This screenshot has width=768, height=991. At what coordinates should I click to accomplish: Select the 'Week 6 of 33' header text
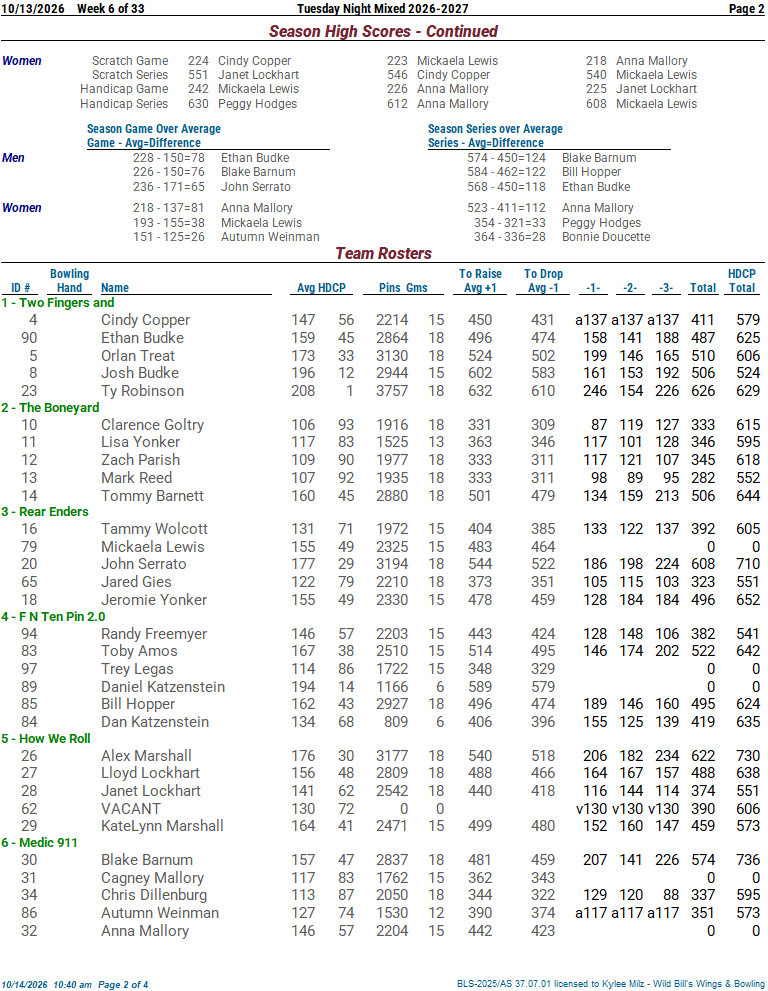point(111,8)
